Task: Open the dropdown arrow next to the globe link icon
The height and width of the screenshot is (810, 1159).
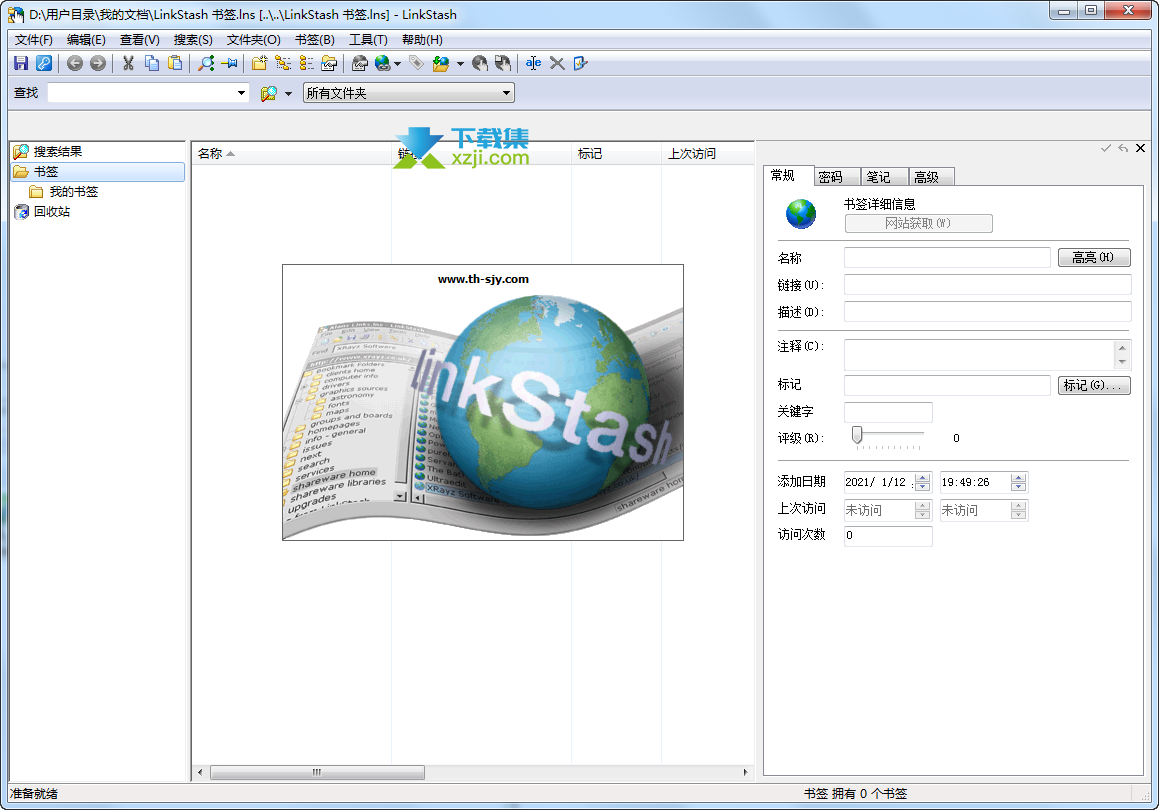Action: [398, 64]
